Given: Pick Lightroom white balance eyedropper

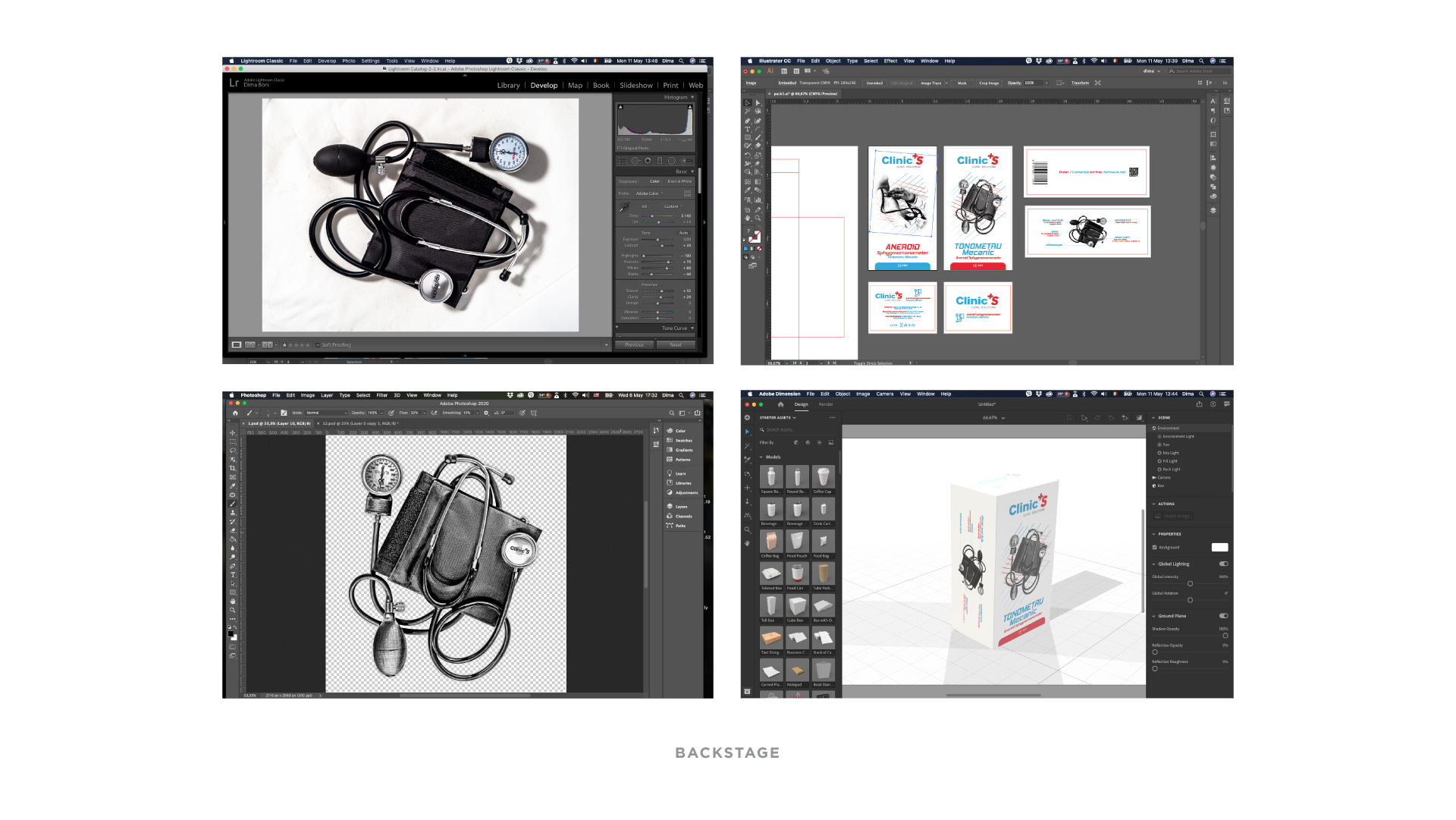Looking at the screenshot, I should point(624,207).
